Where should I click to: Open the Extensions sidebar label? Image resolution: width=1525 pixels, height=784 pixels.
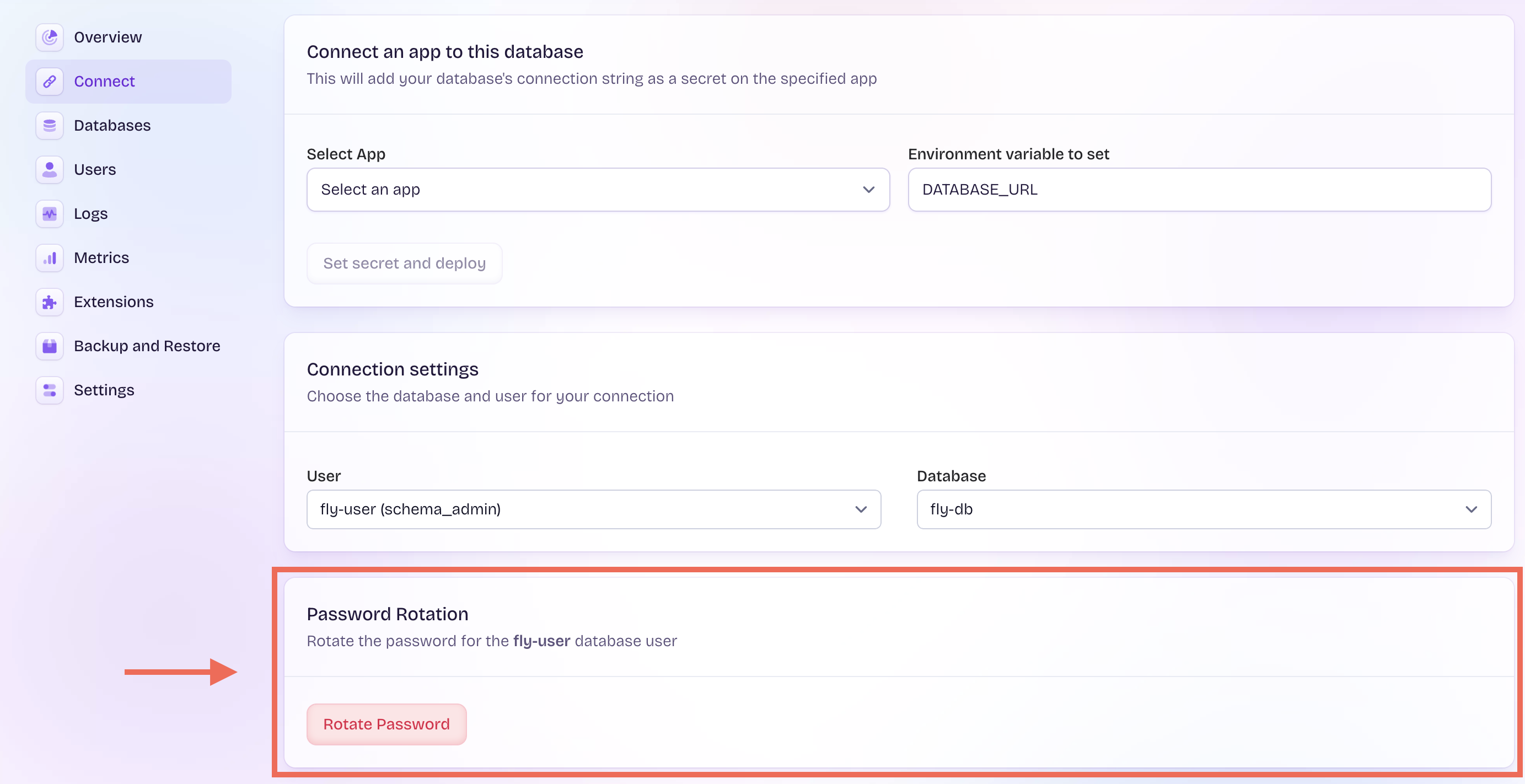click(x=114, y=302)
